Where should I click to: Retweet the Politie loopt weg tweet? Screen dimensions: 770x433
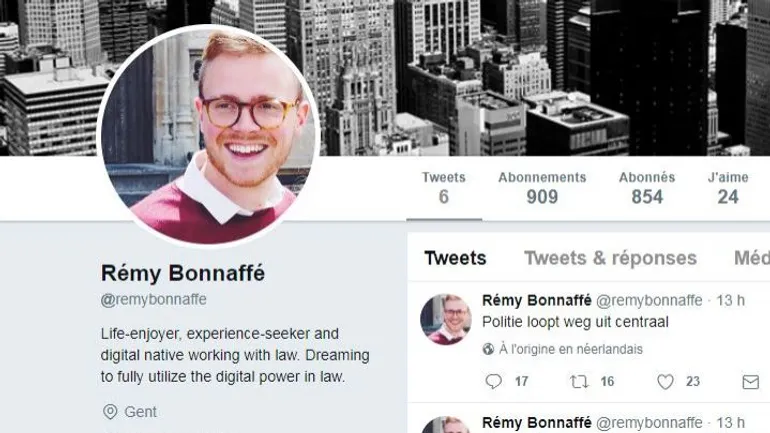[x=579, y=381]
